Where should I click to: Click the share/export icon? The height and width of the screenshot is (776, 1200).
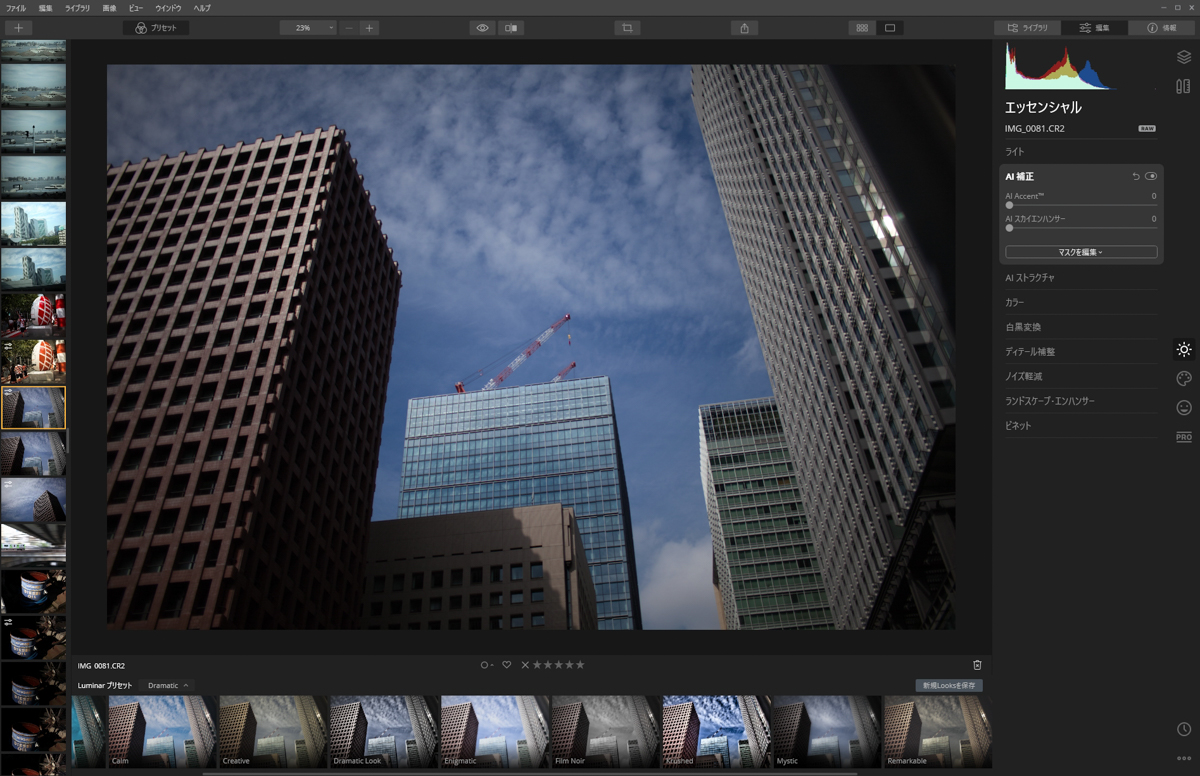pyautogui.click(x=744, y=28)
